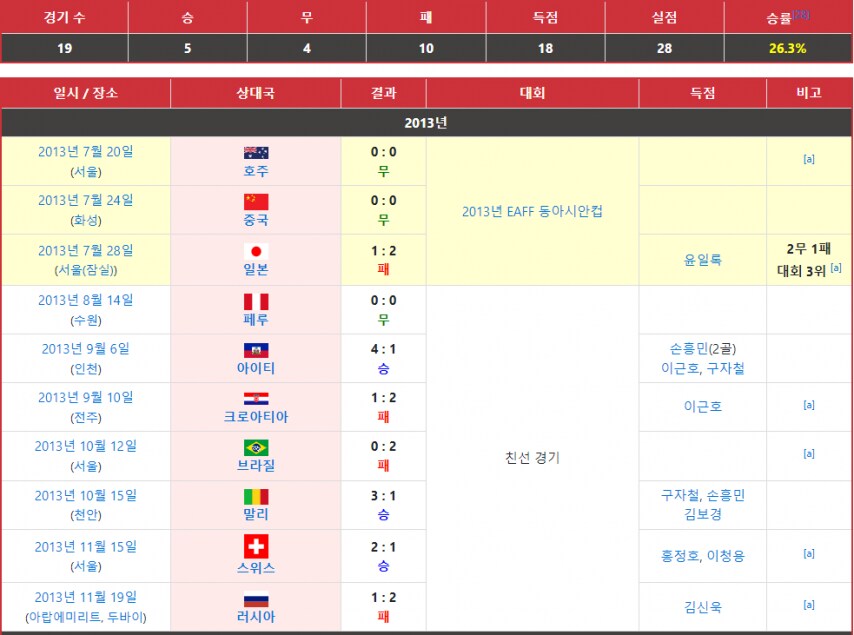Open the 2013년 11월 19일 date link
854x635 pixels.
tap(85, 595)
